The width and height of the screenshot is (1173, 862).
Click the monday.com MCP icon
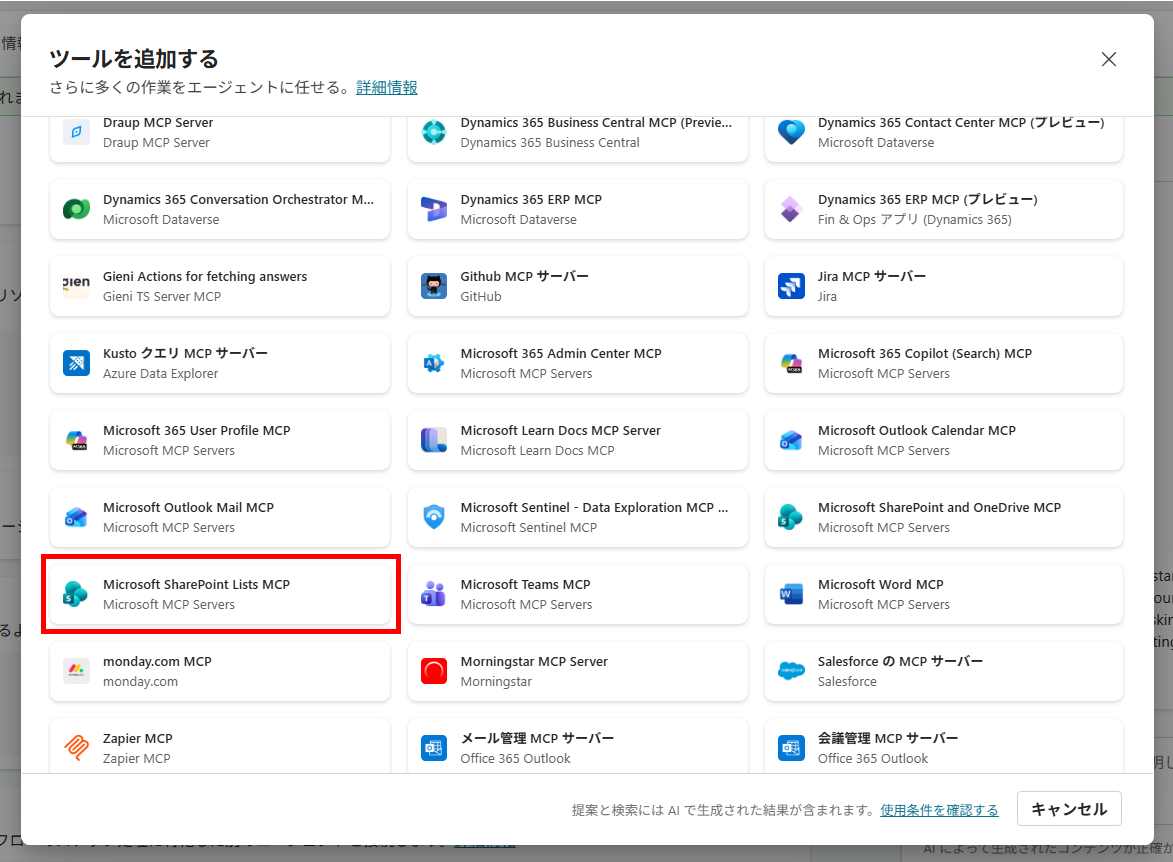pyautogui.click(x=76, y=672)
